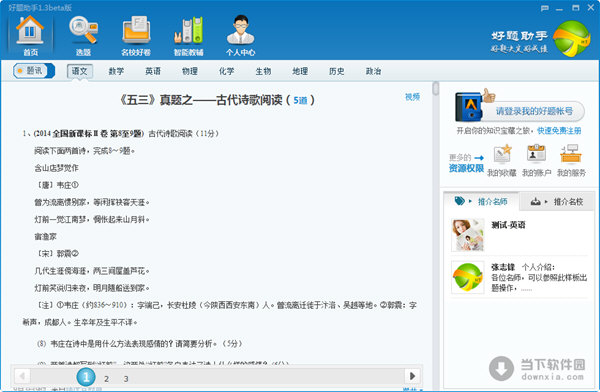Click the safe box login icon
This screenshot has height=392, width=600.
pyautogui.click(x=468, y=107)
